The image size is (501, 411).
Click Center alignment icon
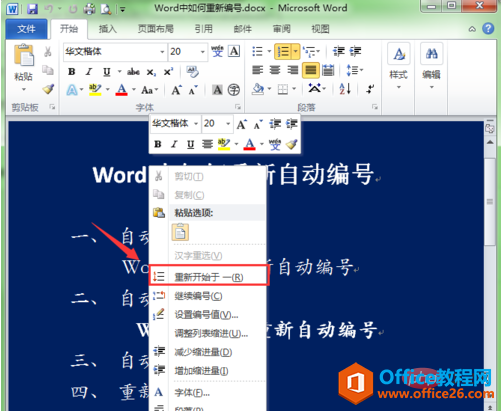point(275,70)
